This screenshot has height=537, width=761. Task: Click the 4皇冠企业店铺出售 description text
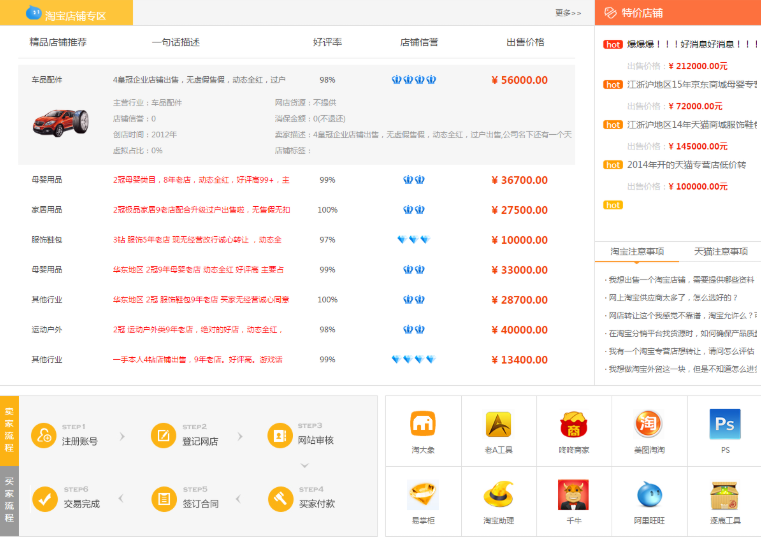[x=199, y=80]
